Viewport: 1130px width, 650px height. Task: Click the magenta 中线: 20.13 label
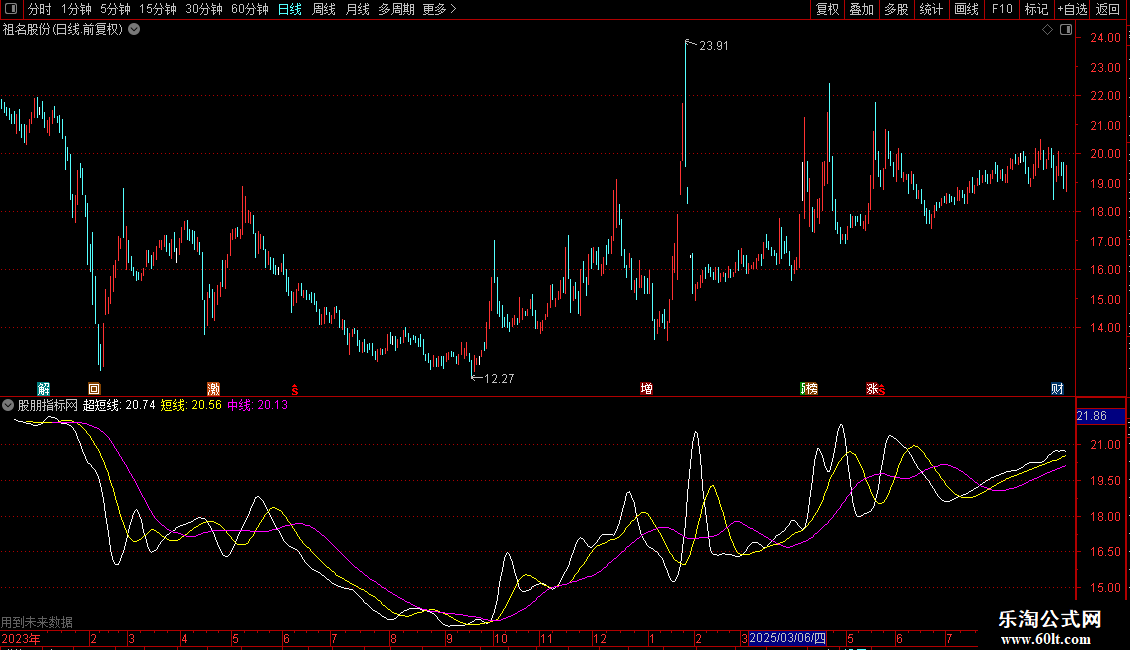(x=257, y=405)
